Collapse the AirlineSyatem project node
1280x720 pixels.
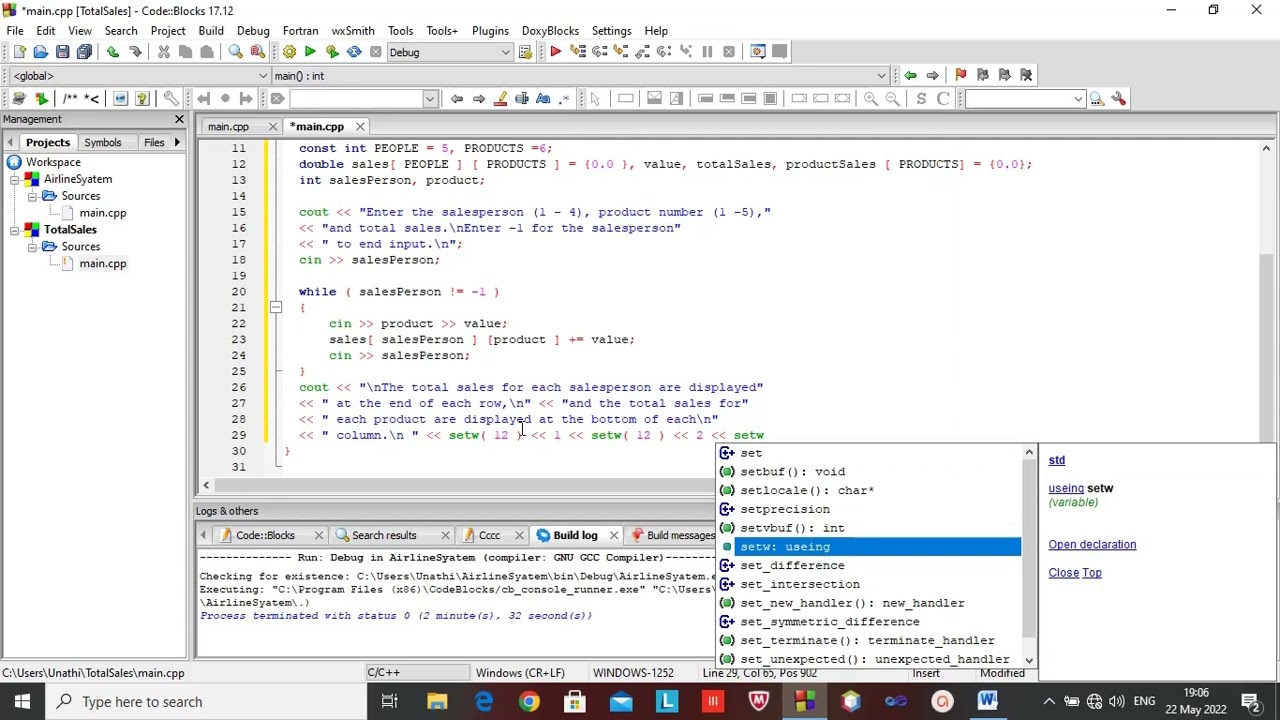15,179
